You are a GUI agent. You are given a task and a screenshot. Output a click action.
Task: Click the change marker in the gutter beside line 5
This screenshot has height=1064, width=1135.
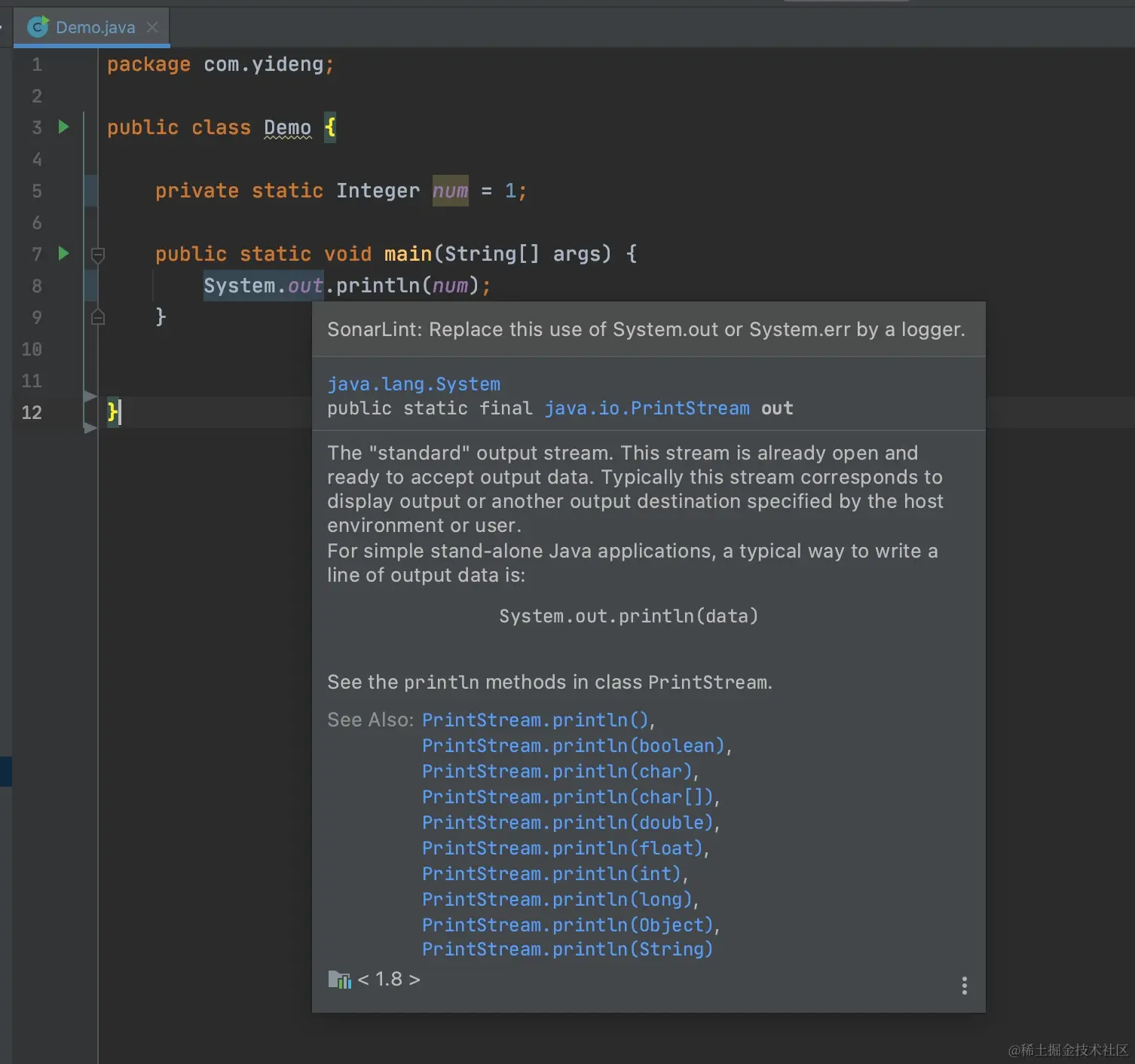pyautogui.click(x=90, y=191)
